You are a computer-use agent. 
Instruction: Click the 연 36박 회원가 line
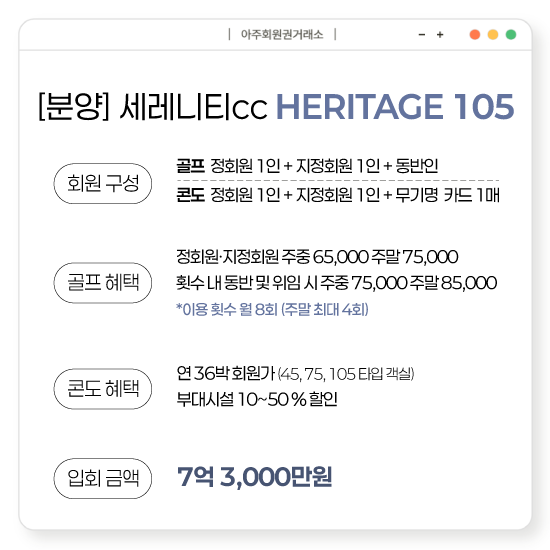[x=295, y=373]
